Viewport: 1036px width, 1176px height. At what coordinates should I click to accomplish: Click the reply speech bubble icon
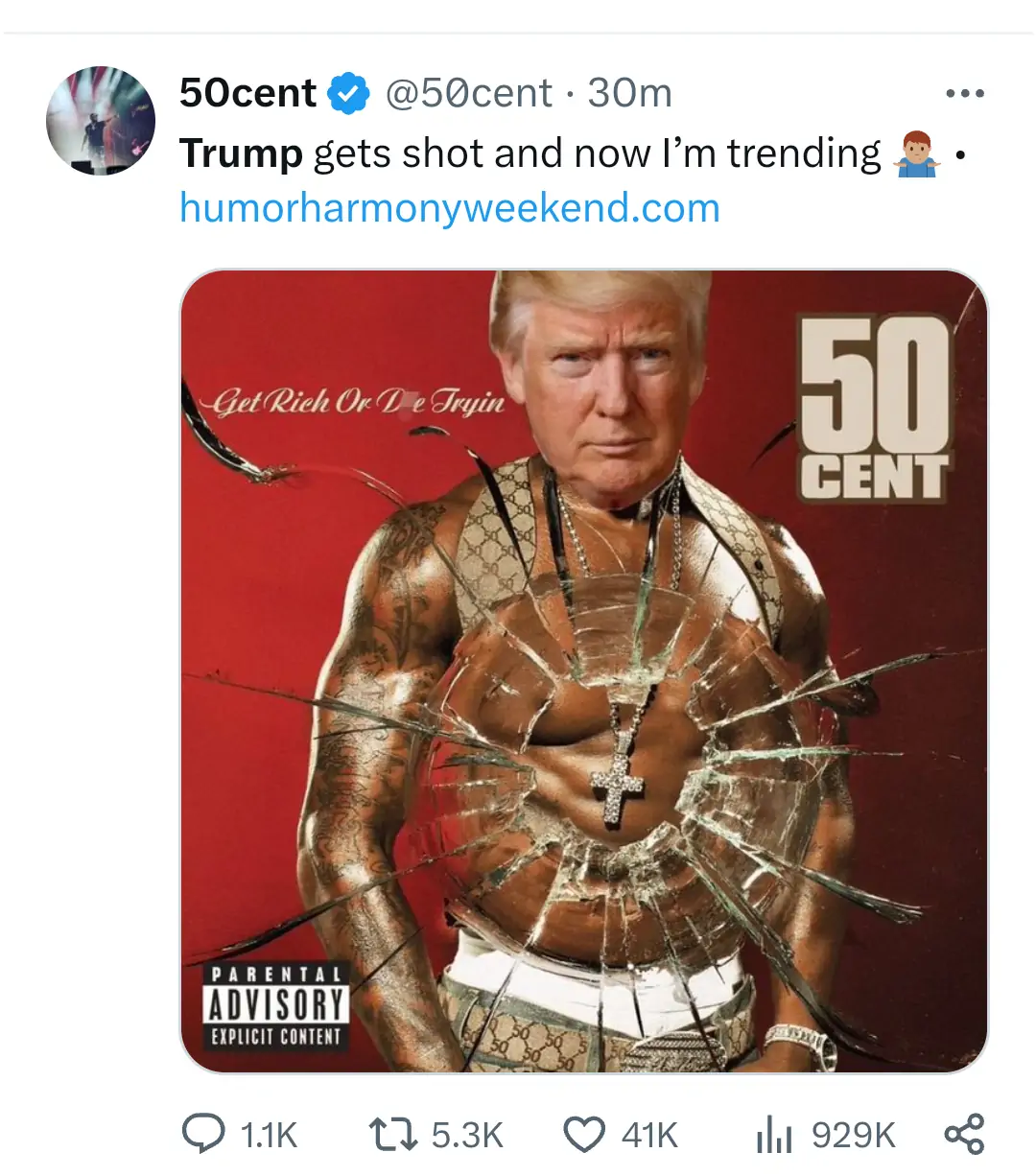204,1134
